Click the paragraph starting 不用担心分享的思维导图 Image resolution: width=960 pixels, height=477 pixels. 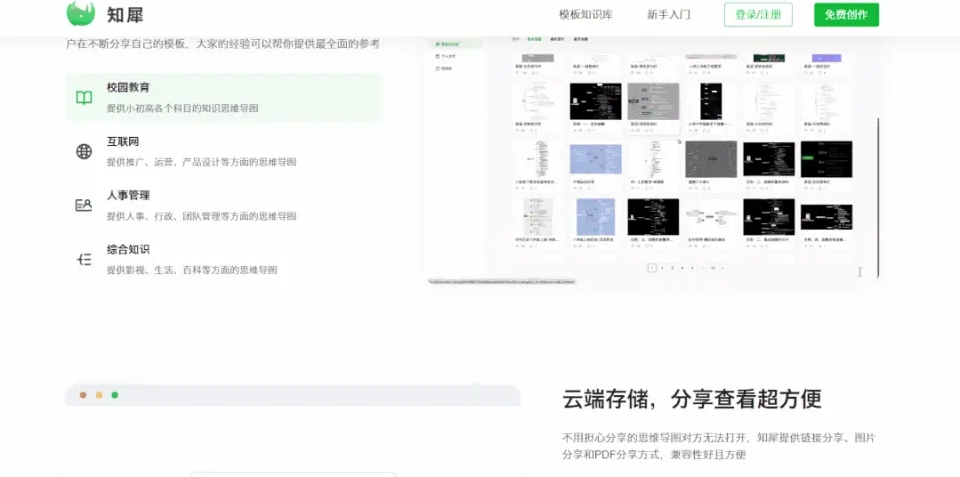[x=719, y=446]
